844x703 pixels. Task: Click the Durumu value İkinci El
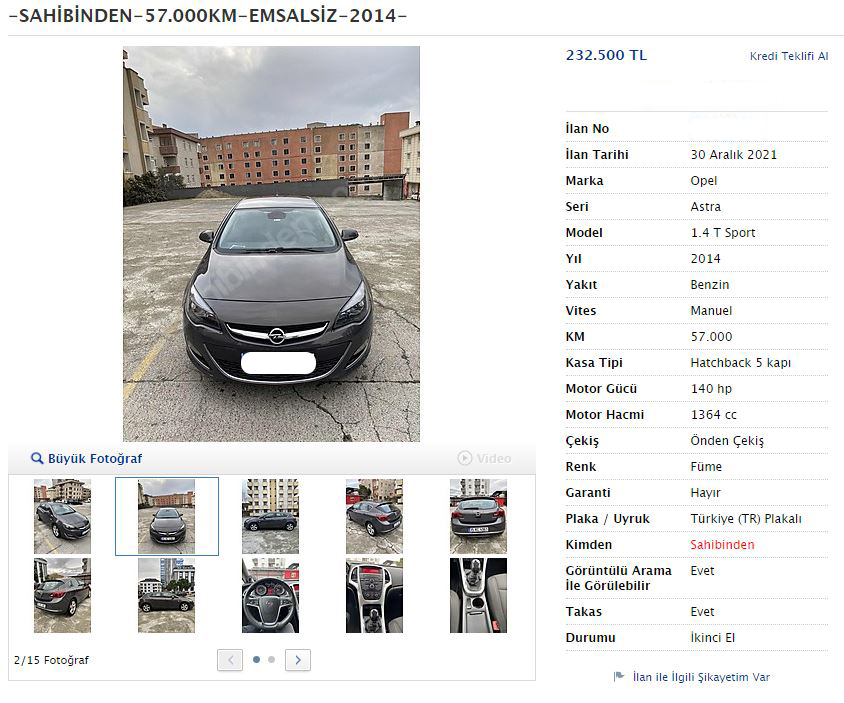click(712, 638)
